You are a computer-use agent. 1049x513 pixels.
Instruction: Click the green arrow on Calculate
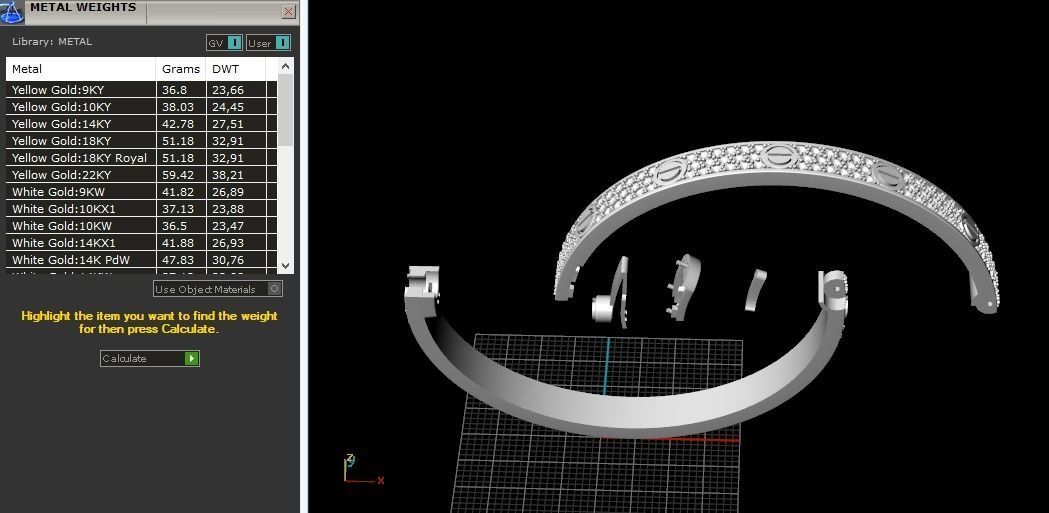tap(191, 358)
